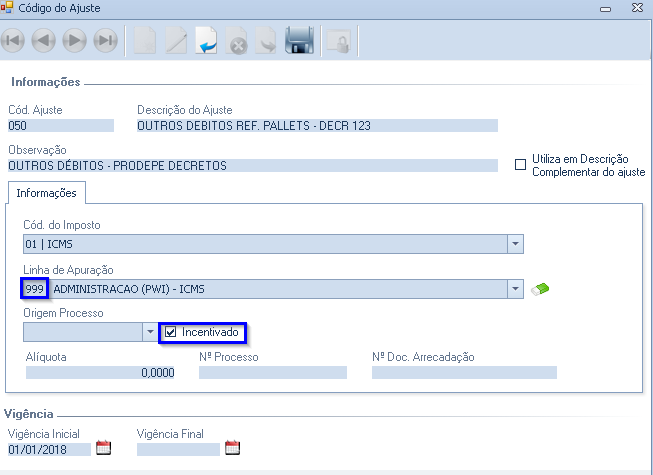Image resolution: width=653 pixels, height=475 pixels.
Task: Click the grayed arrow page icon
Action: click(266, 40)
